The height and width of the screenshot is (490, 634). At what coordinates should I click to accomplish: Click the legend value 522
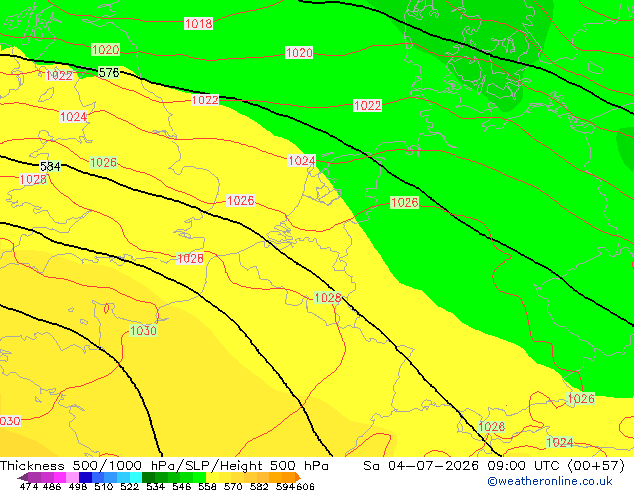point(129,486)
